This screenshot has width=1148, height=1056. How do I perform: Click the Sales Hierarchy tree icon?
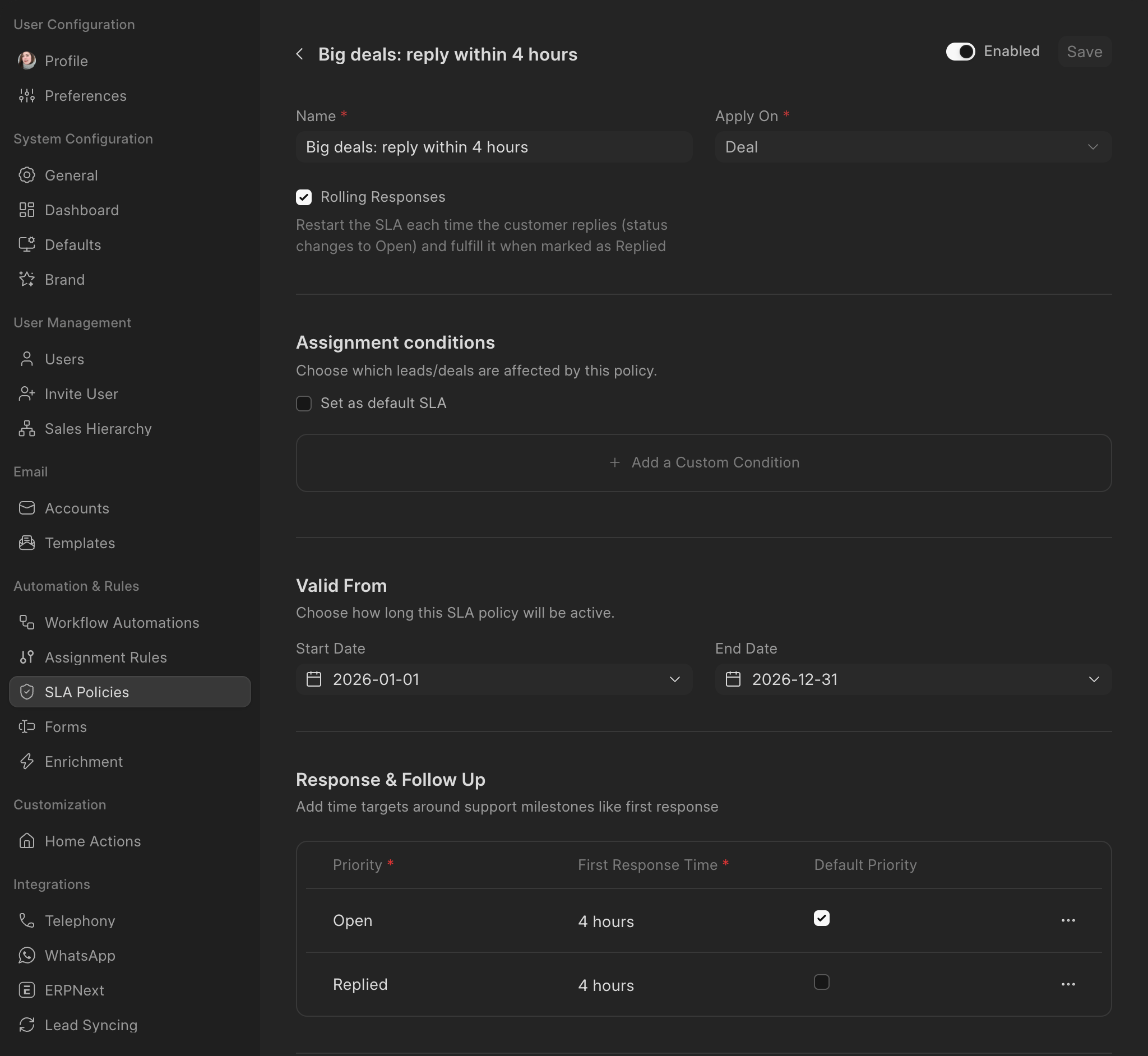27,429
